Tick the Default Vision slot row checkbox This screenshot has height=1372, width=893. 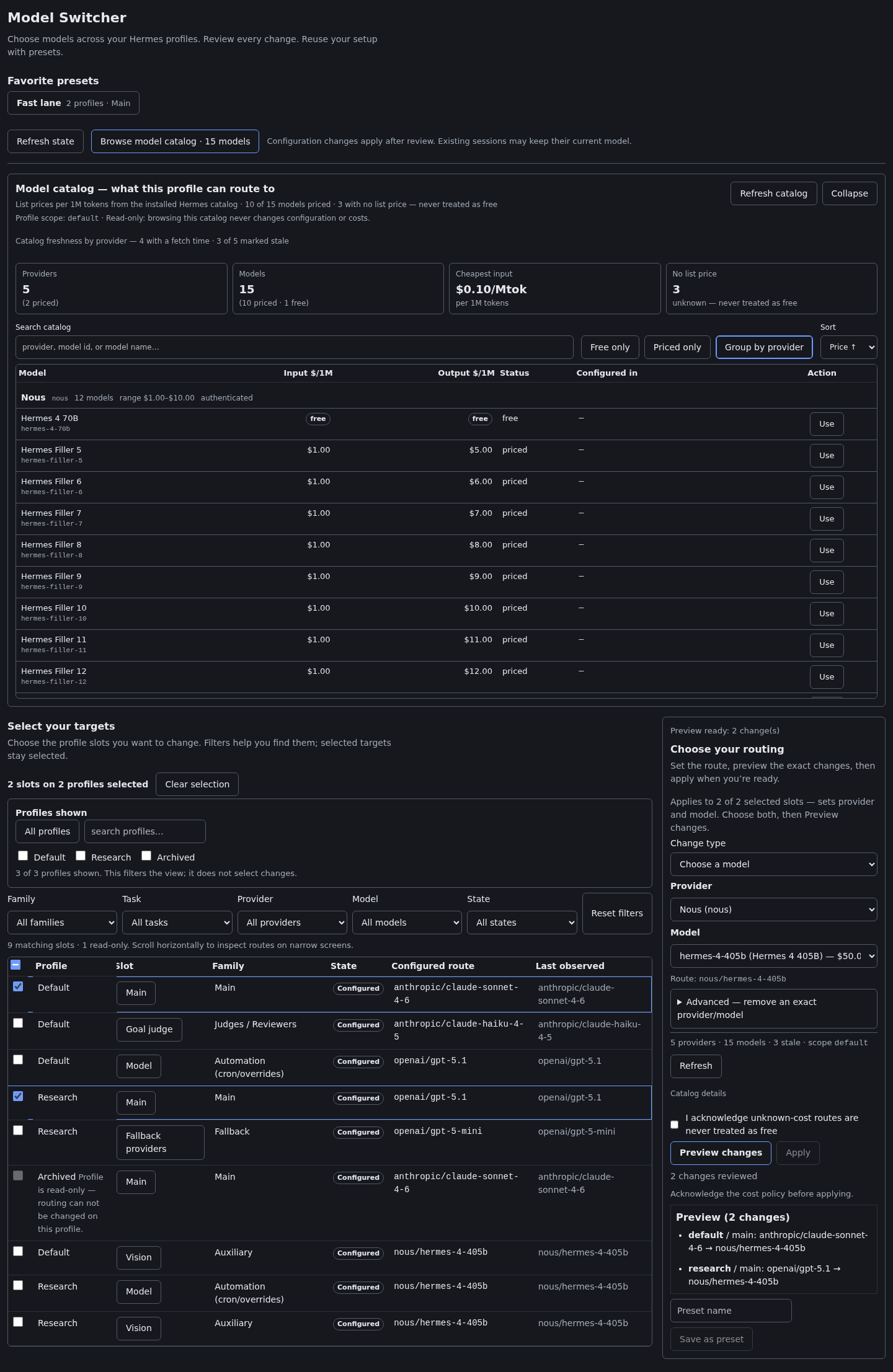tap(18, 1251)
